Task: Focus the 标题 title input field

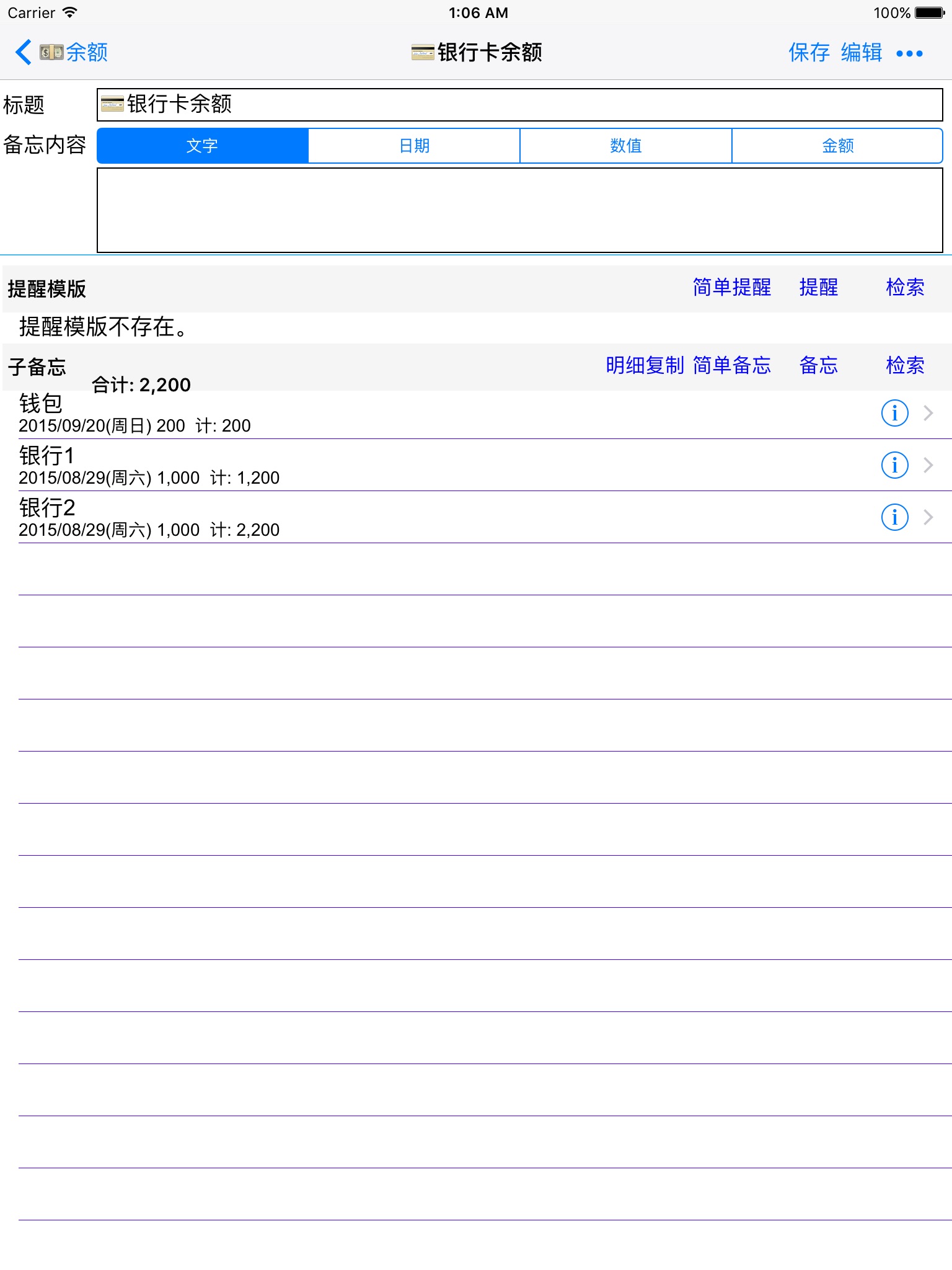Action: click(520, 105)
